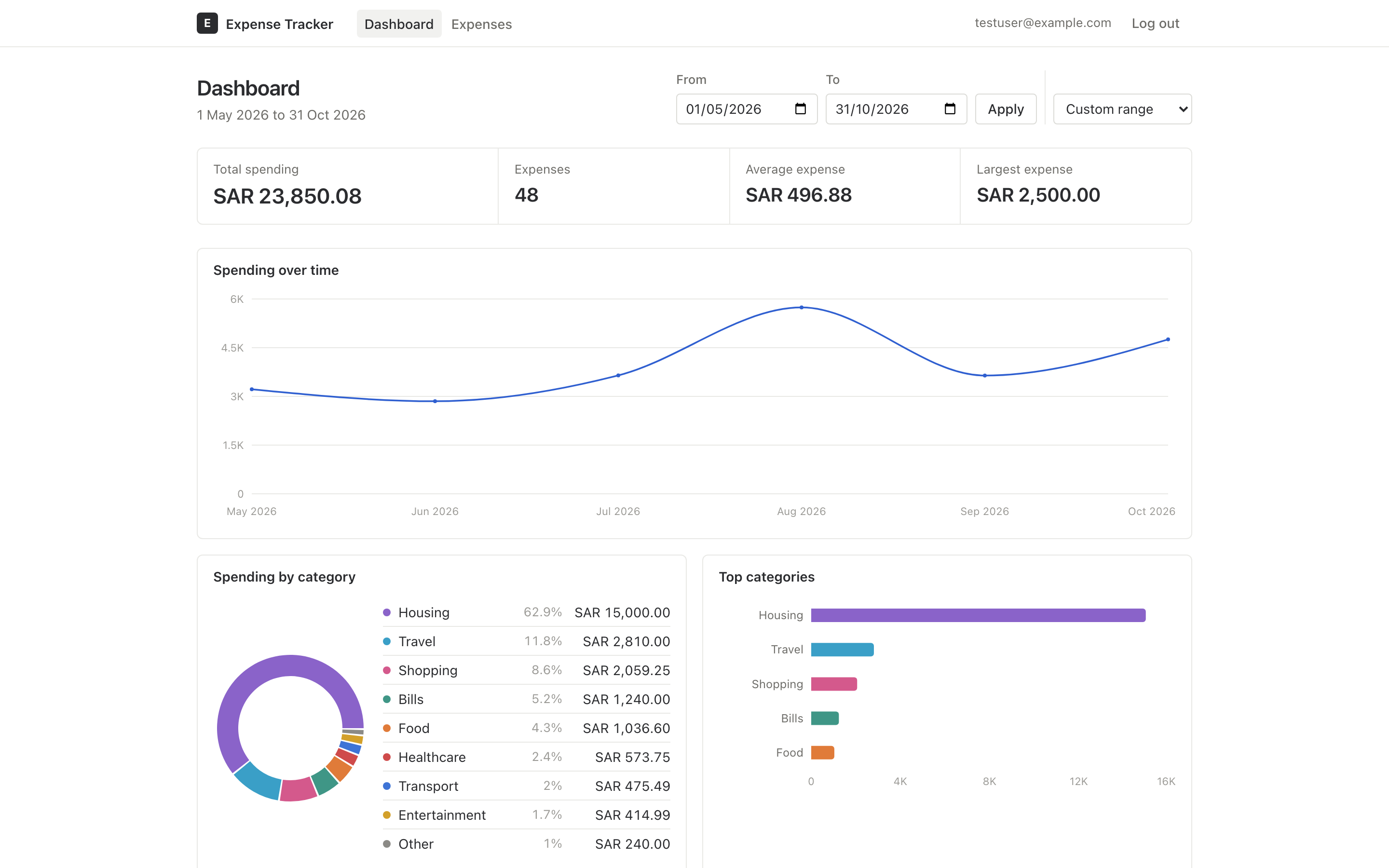Click the Travel bar in Top categories
The height and width of the screenshot is (868, 1389).
(x=842, y=650)
